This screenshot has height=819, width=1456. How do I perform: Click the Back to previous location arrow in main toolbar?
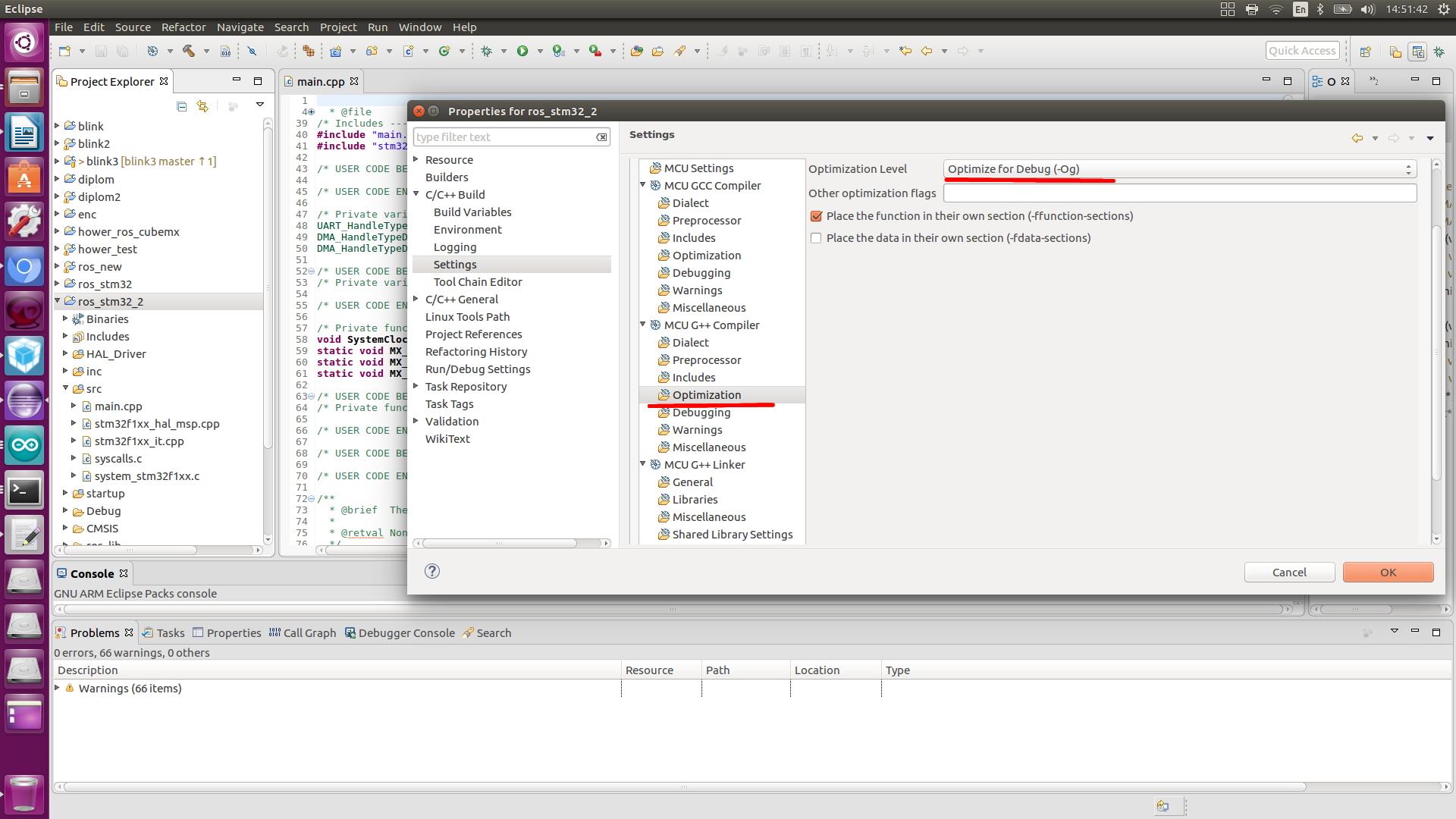[x=926, y=51]
